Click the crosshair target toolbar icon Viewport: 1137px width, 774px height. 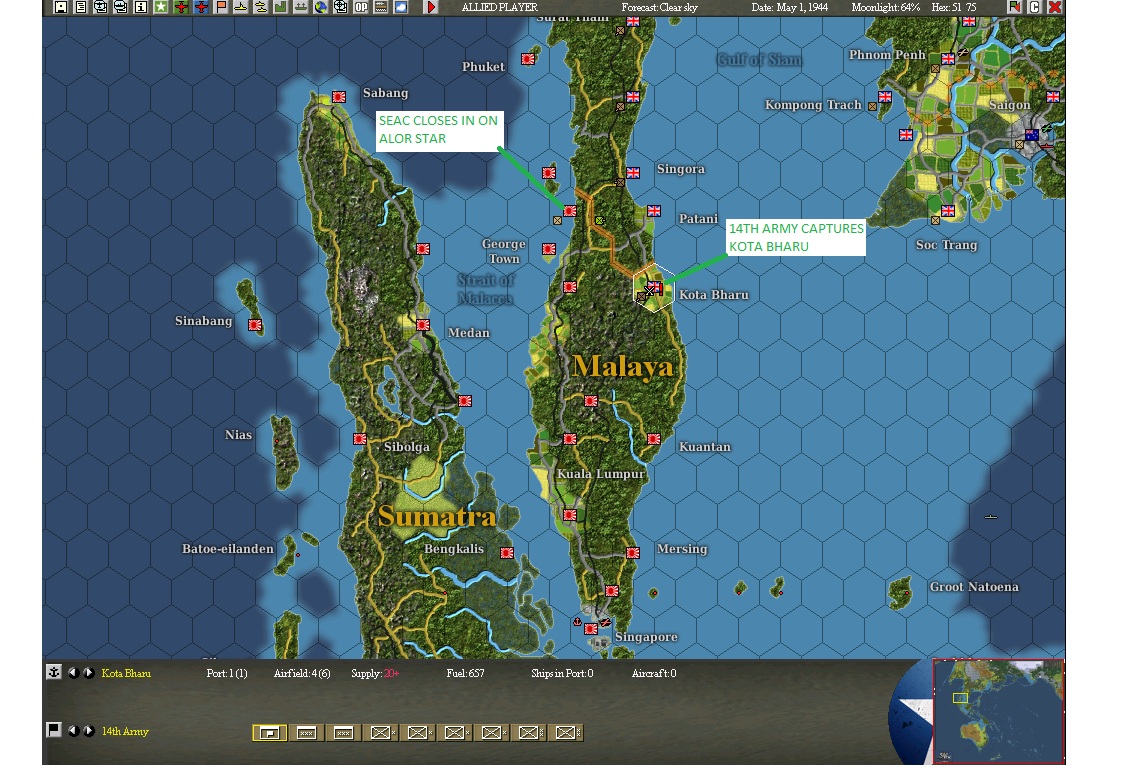[340, 7]
